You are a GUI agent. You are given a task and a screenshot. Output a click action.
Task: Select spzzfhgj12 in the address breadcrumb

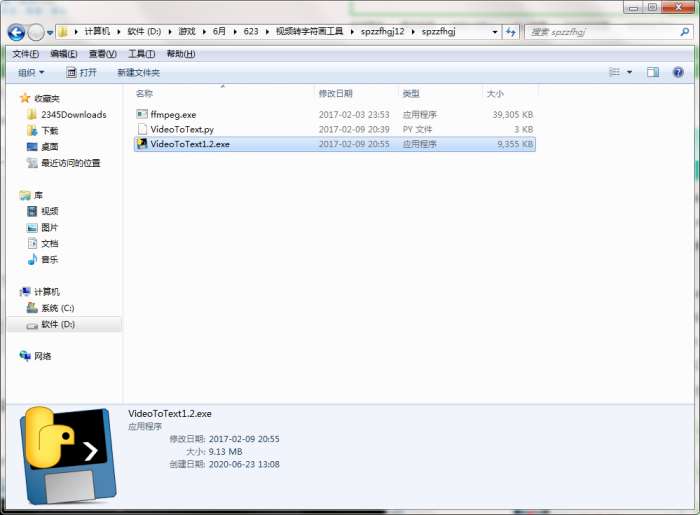coord(383,31)
